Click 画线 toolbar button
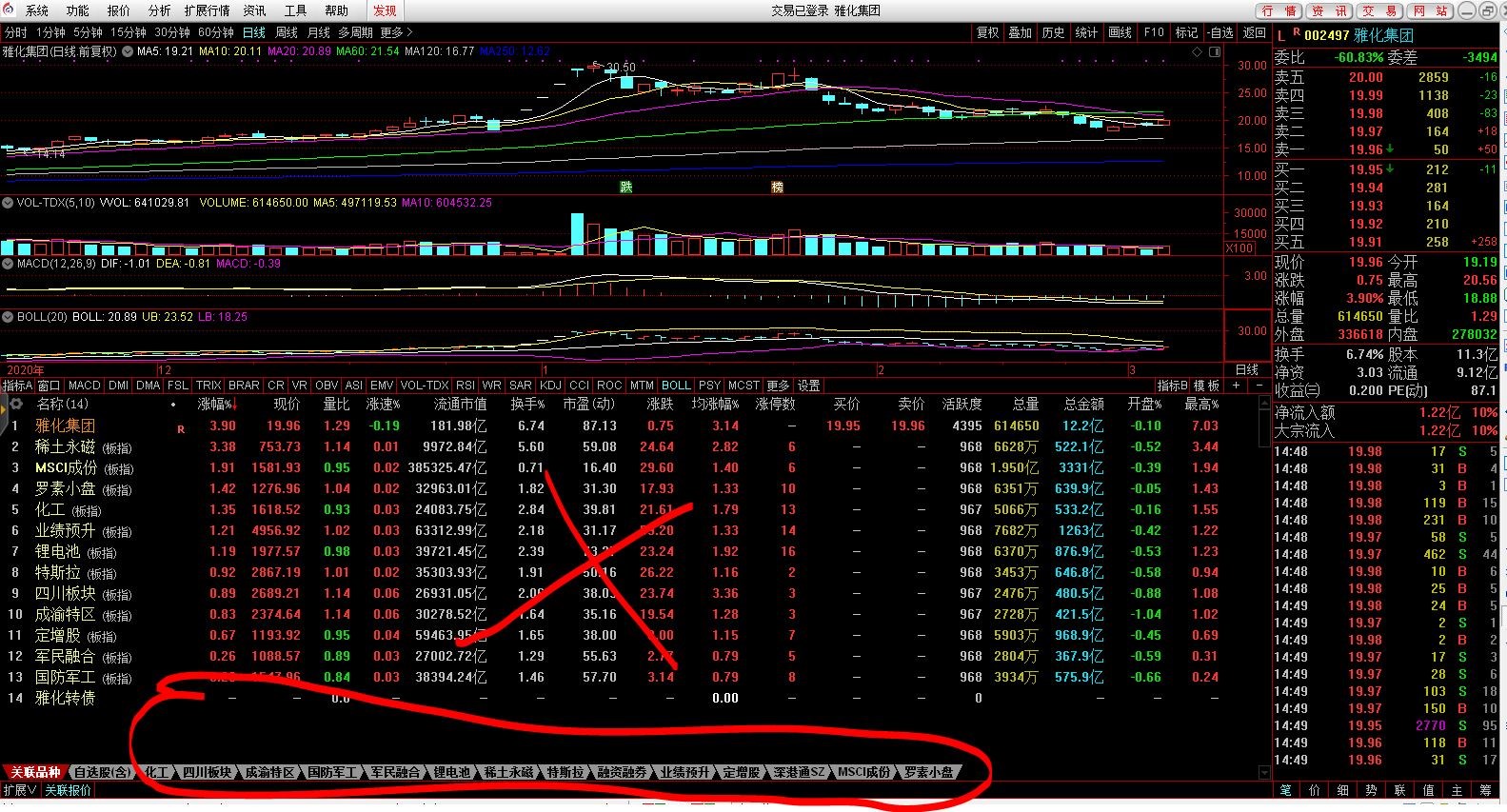 click(x=1120, y=32)
